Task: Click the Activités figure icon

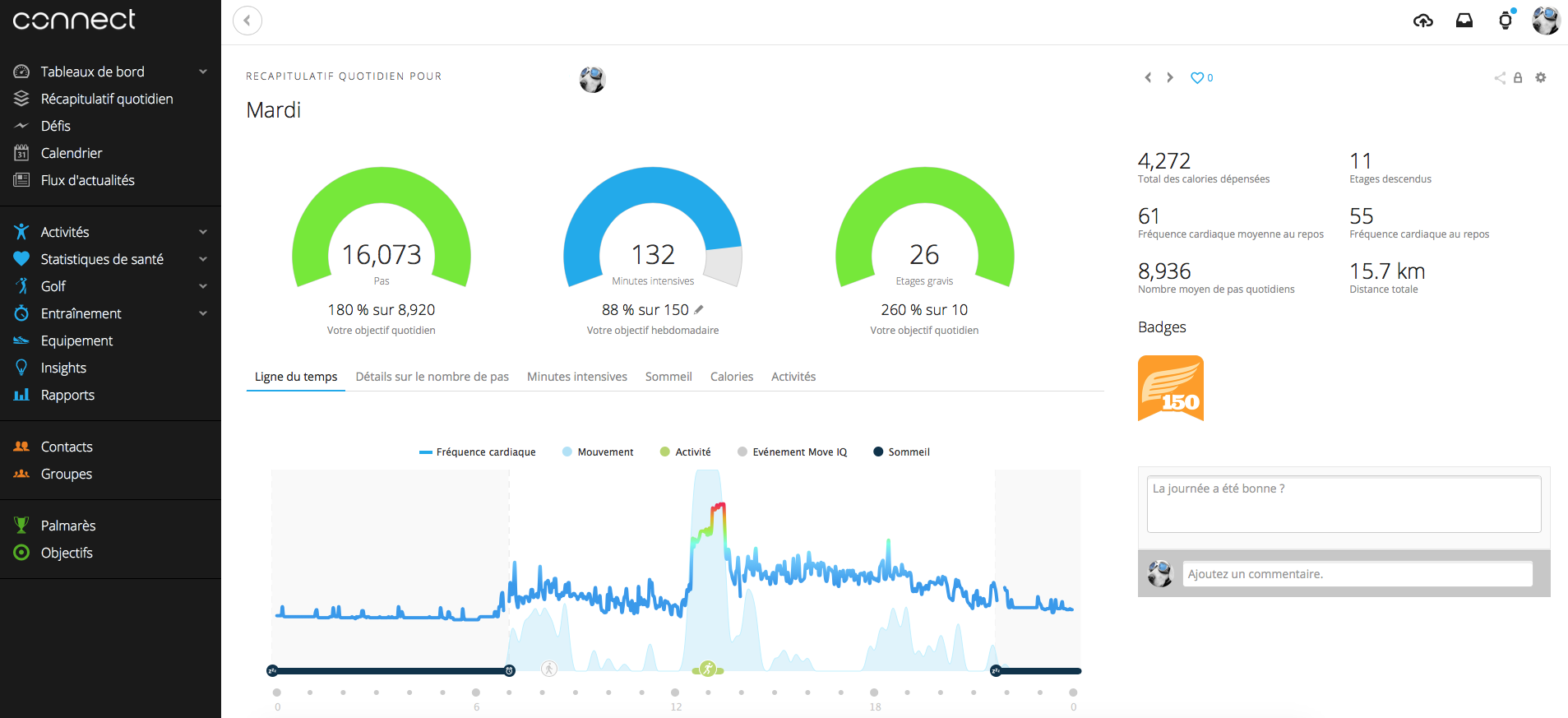Action: tap(21, 232)
